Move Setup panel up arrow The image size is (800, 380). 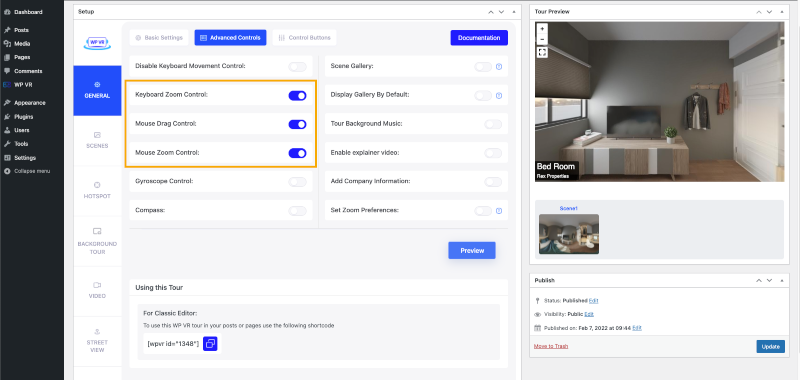[x=491, y=11]
